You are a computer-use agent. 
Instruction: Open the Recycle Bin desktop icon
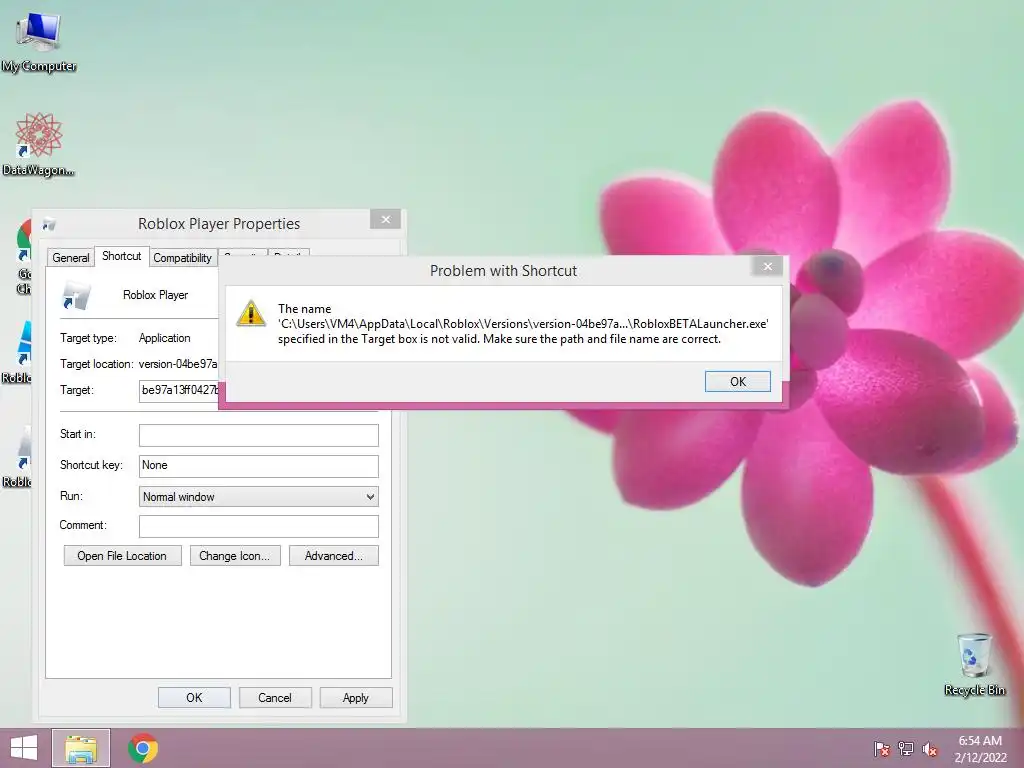pyautogui.click(x=974, y=664)
